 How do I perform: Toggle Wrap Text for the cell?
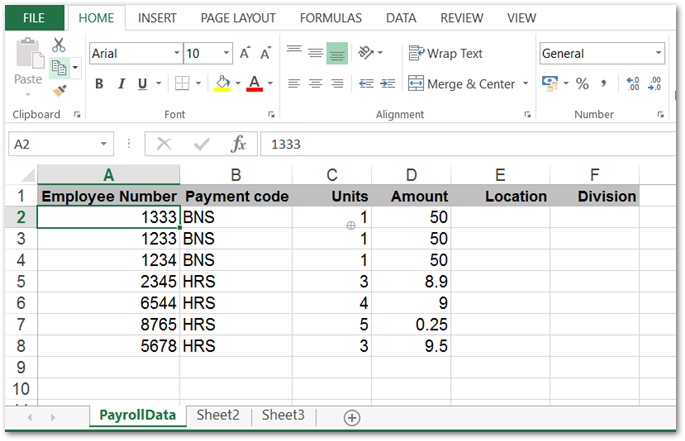coord(445,54)
